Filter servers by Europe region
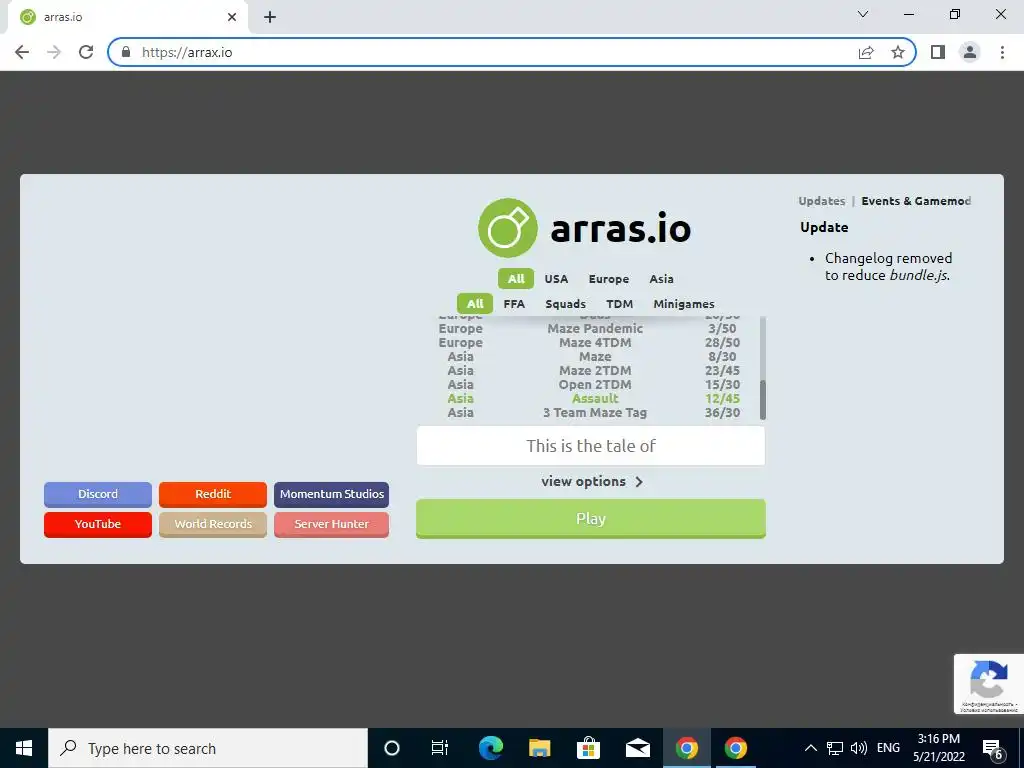 tap(609, 279)
